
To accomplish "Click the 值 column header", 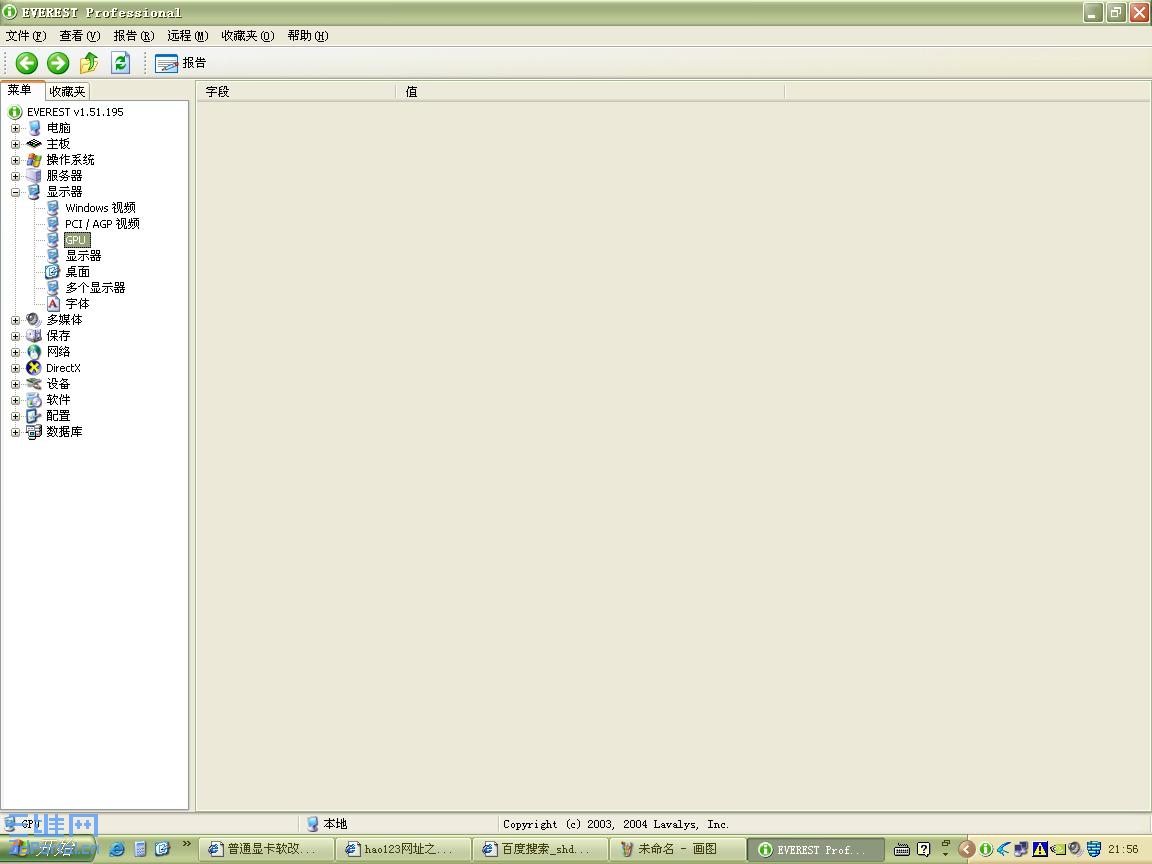I will (591, 92).
